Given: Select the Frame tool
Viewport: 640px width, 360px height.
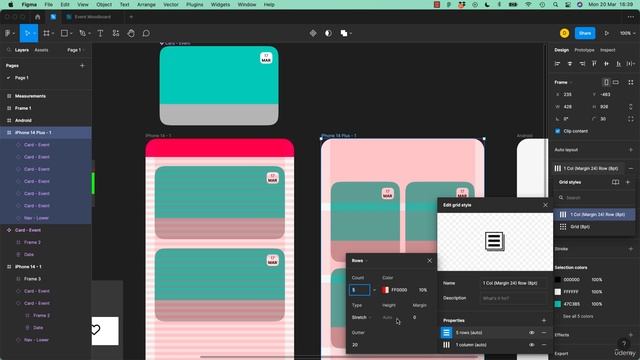Looking at the screenshot, I should pyautogui.click(x=46, y=33).
